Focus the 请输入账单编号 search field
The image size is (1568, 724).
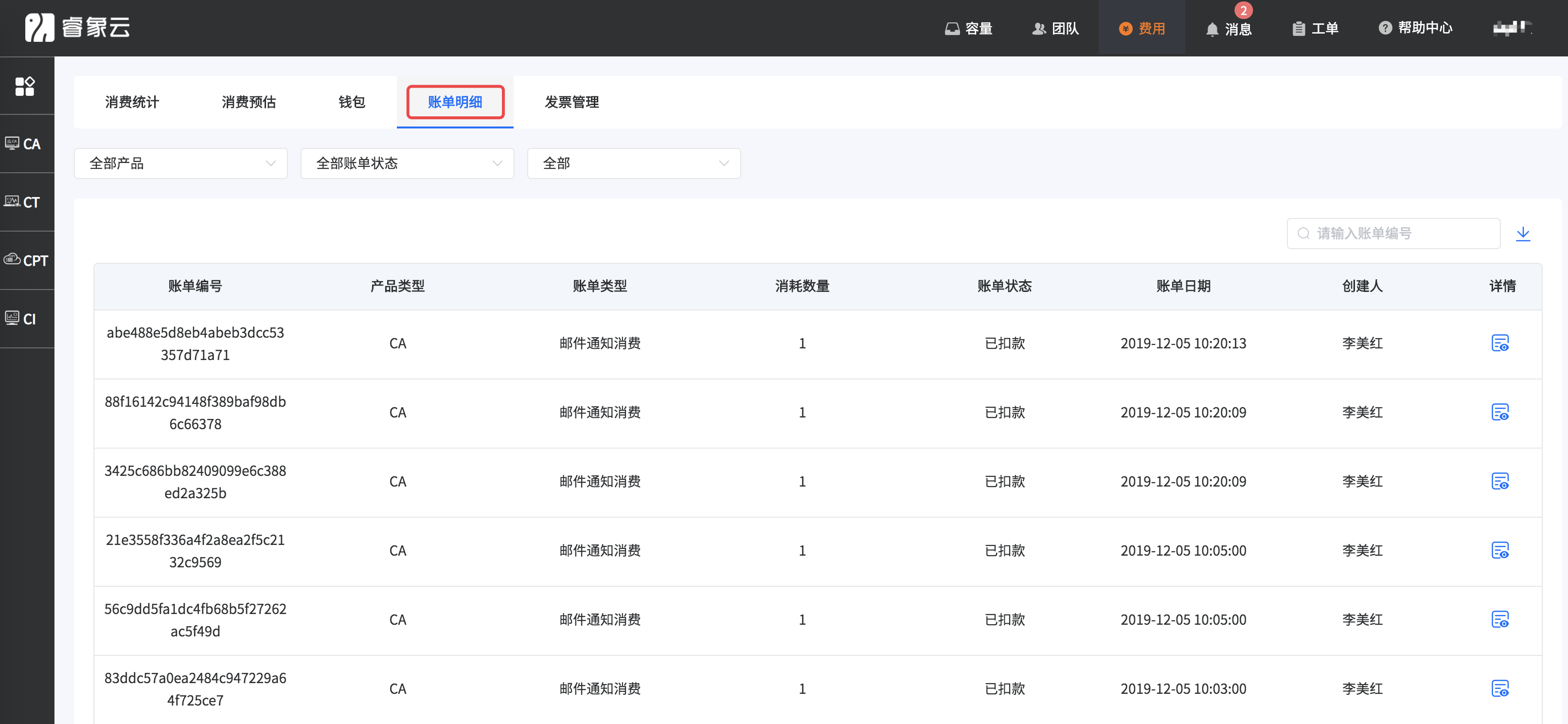point(1393,233)
